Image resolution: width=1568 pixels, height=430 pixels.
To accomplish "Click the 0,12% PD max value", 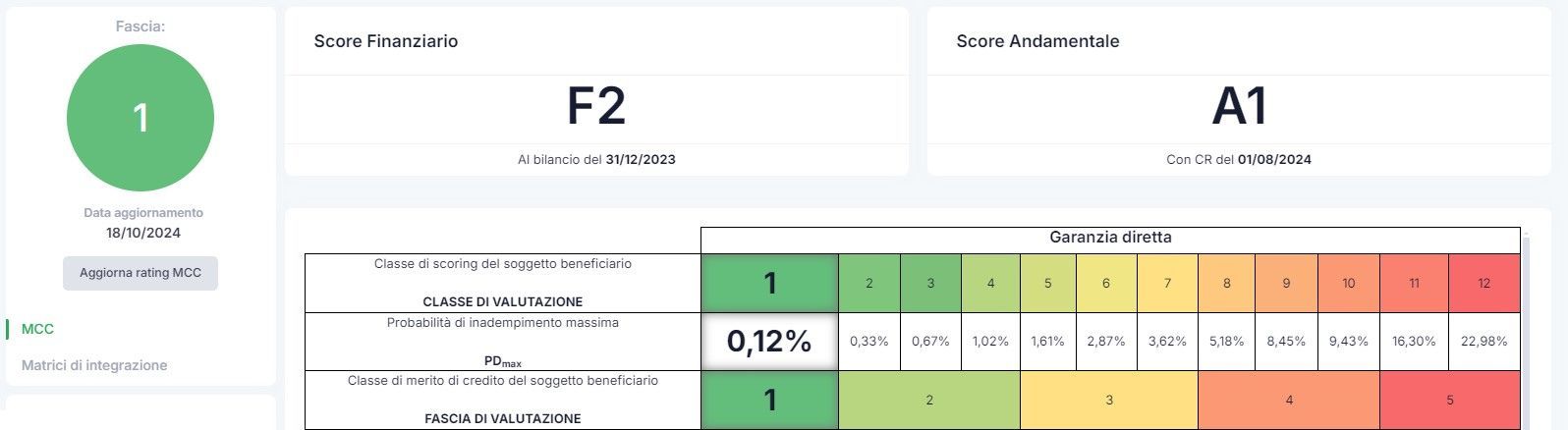I will point(769,342).
